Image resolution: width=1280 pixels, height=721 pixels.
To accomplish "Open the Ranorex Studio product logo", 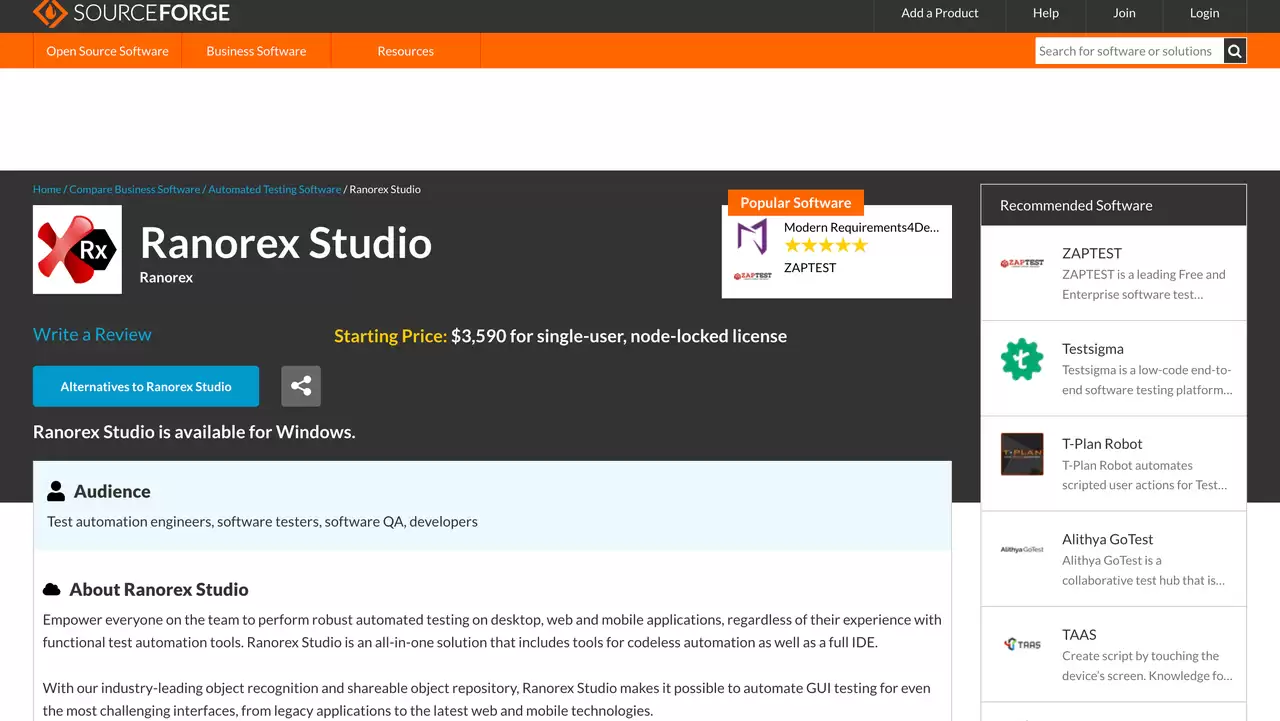I will [x=77, y=250].
